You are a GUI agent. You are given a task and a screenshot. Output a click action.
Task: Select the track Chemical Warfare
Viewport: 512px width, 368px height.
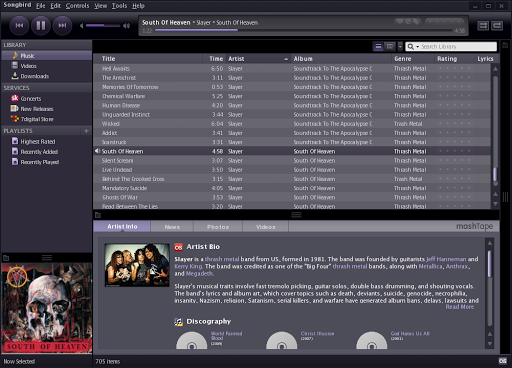pyautogui.click(x=292, y=96)
